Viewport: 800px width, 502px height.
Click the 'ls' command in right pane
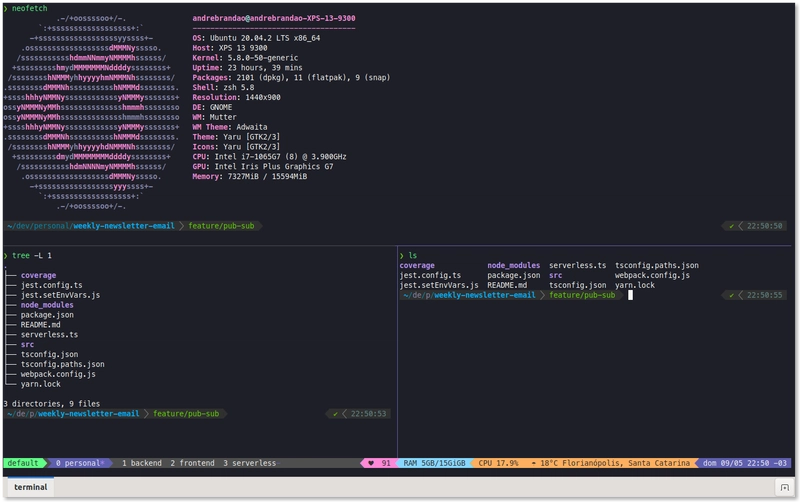[412, 256]
